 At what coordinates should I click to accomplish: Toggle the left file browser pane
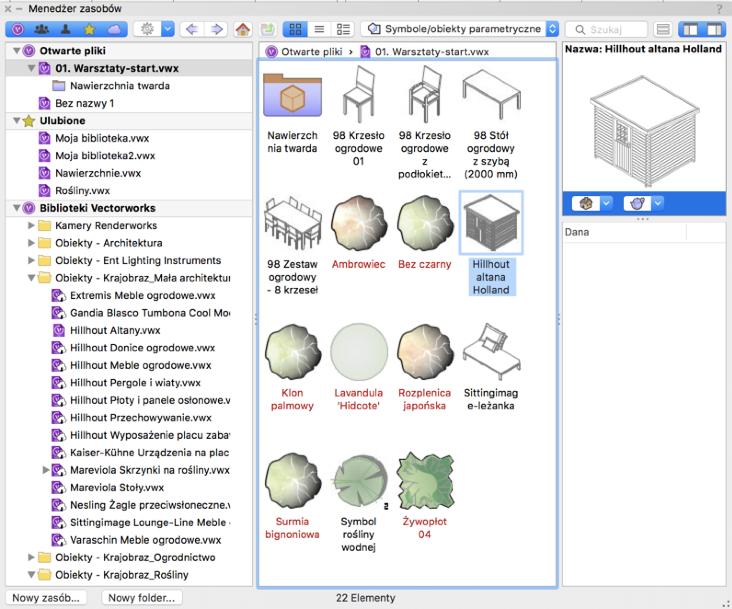click(x=690, y=29)
